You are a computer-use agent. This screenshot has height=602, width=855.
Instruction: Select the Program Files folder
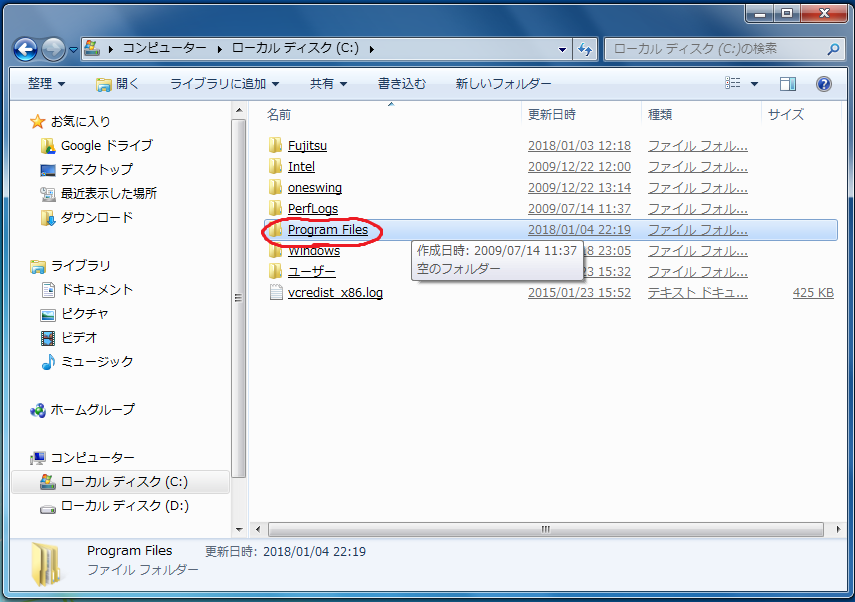pos(328,230)
